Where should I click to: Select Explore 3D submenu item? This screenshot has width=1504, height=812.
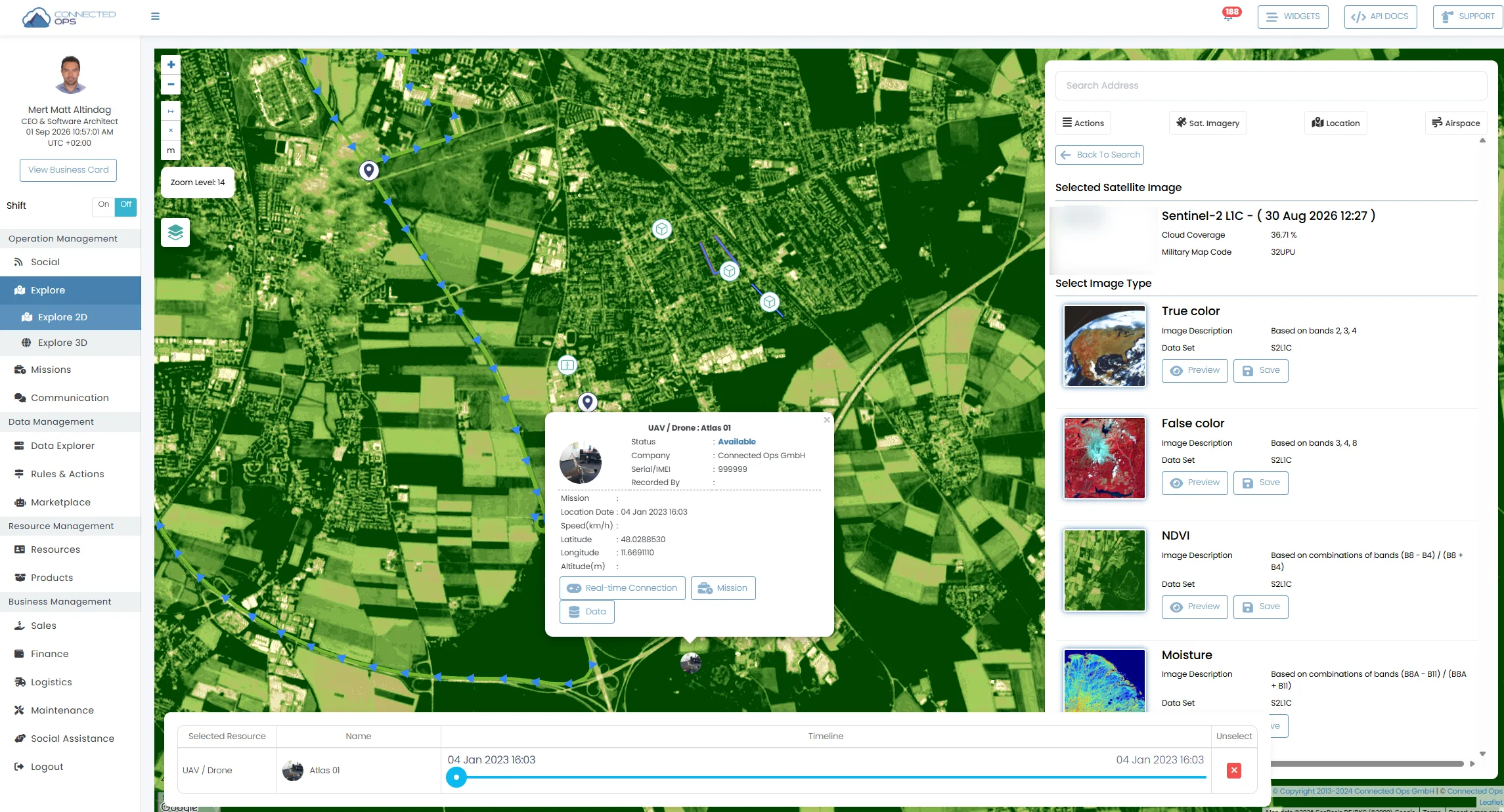pyautogui.click(x=70, y=343)
